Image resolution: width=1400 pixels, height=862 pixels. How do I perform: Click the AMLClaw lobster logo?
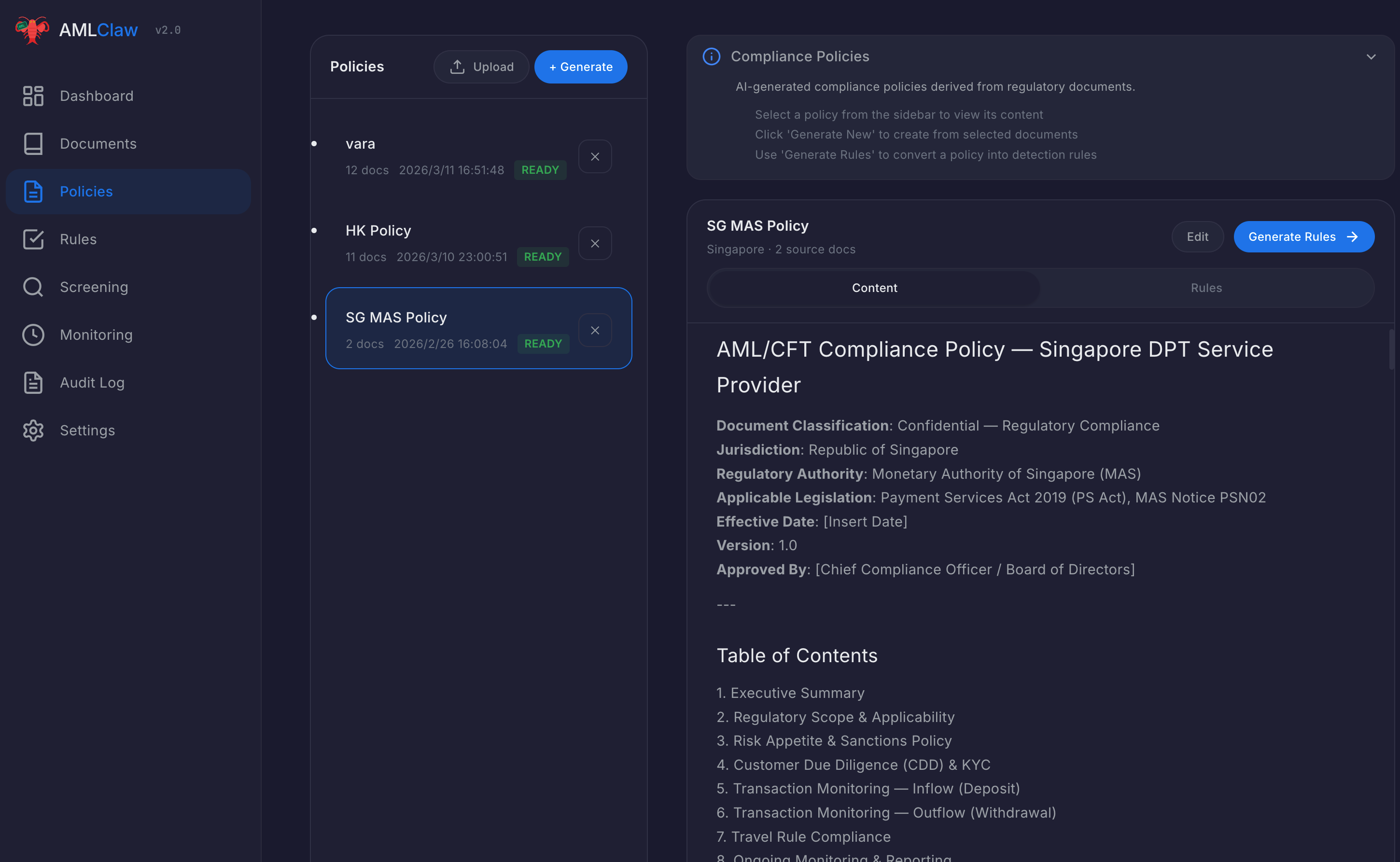32,29
